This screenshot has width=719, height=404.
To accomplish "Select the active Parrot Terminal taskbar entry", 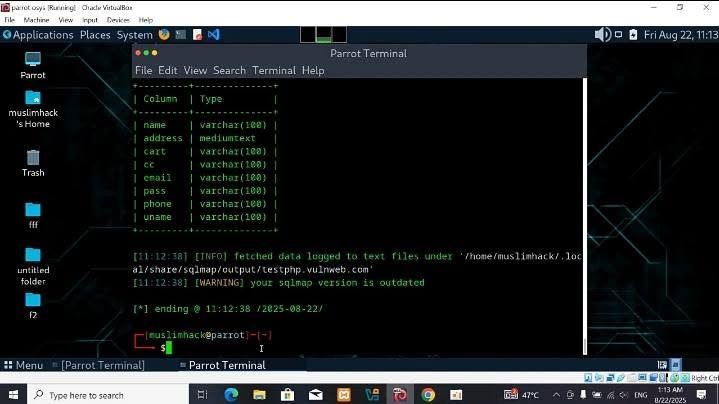I will tap(223, 365).
